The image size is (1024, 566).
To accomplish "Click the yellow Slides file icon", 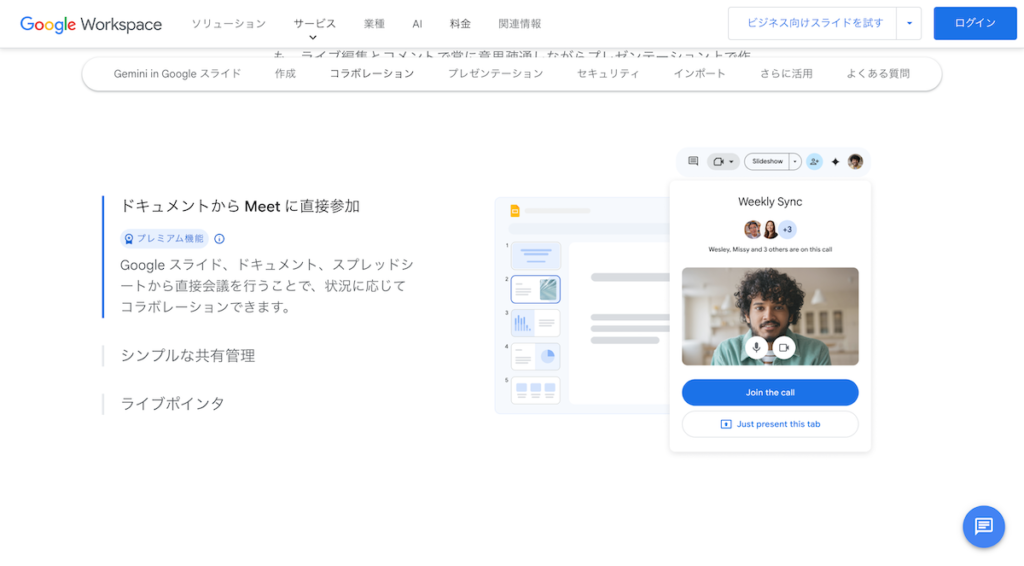I will 515,210.
